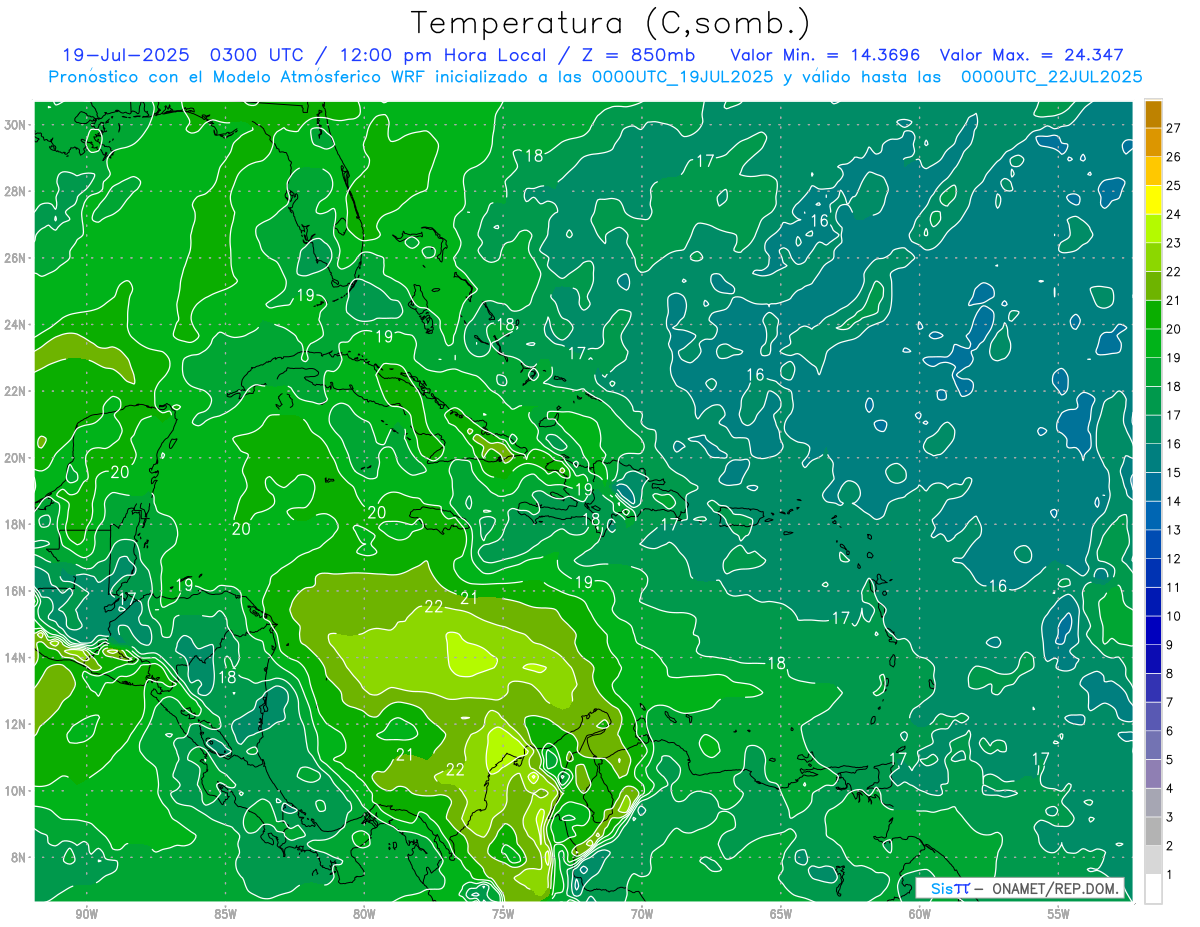Click the '90W' longitude axis label
The image size is (1200, 927).
[x=86, y=914]
